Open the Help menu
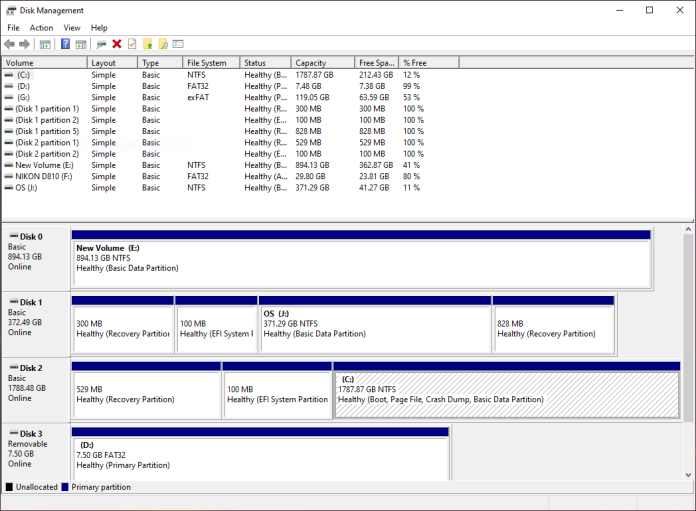Viewport: 696px width, 511px height. tap(99, 28)
